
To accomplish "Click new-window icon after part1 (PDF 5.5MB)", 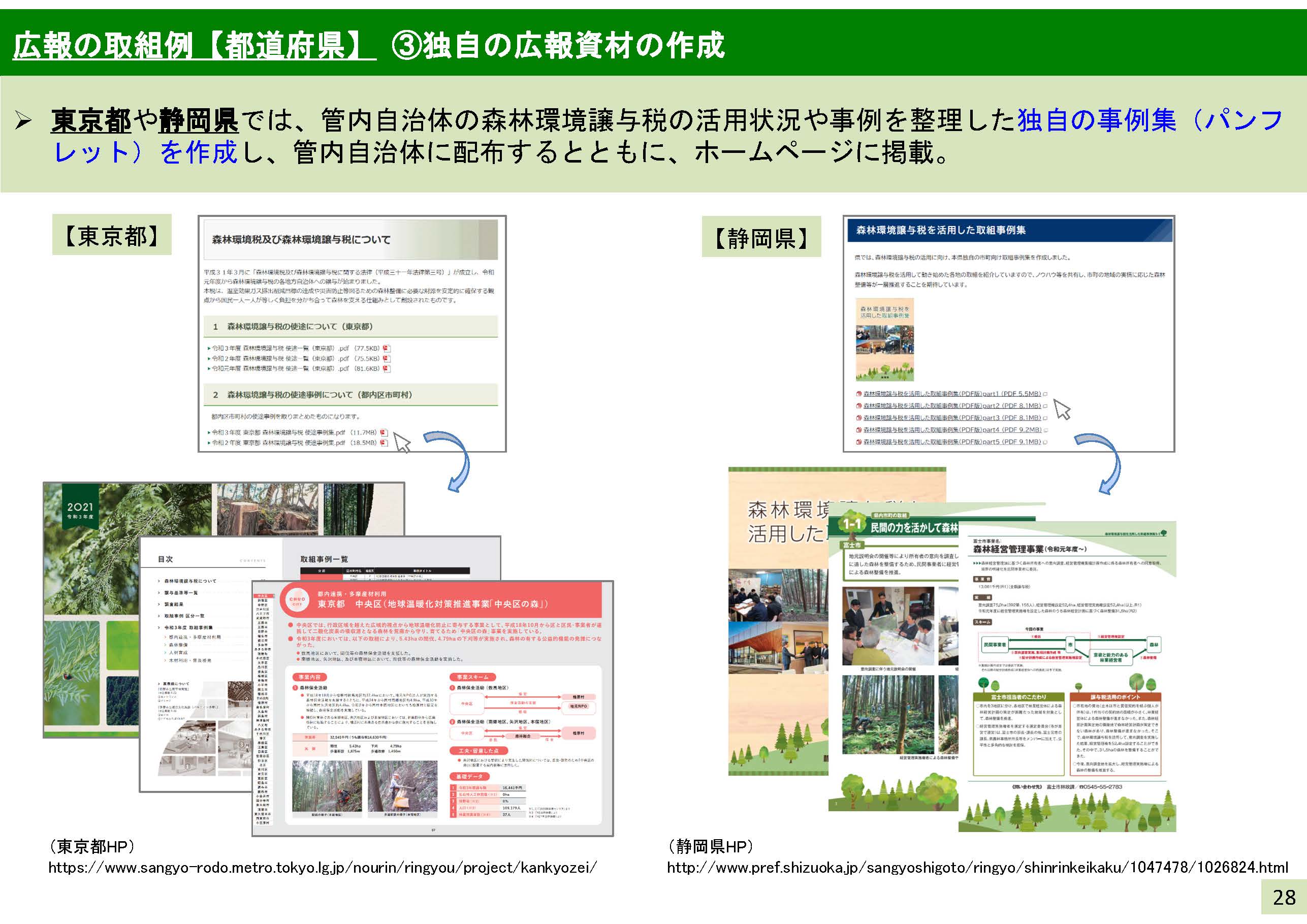I will [x=1045, y=394].
